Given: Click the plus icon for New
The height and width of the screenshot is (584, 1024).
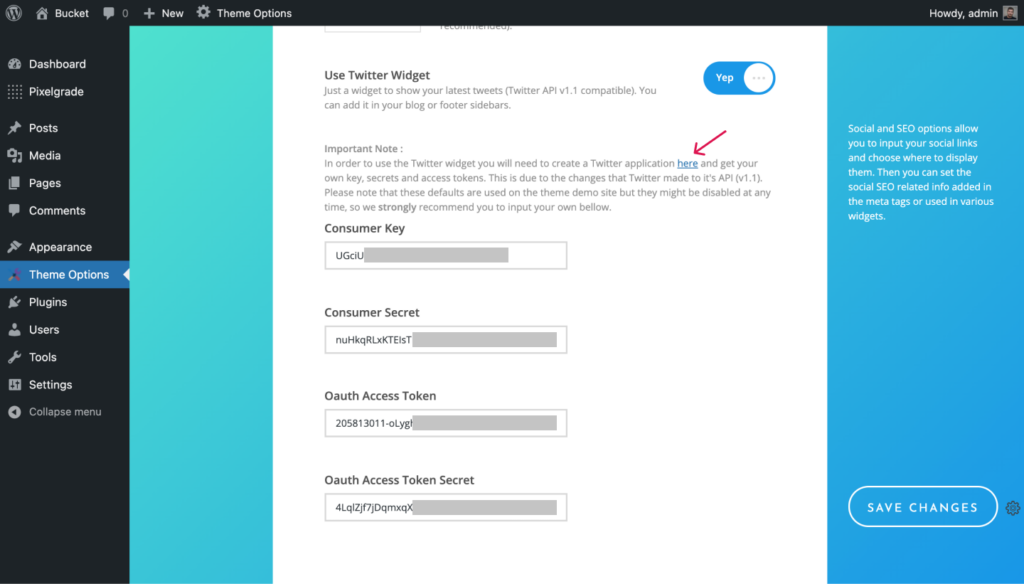Looking at the screenshot, I should (149, 13).
